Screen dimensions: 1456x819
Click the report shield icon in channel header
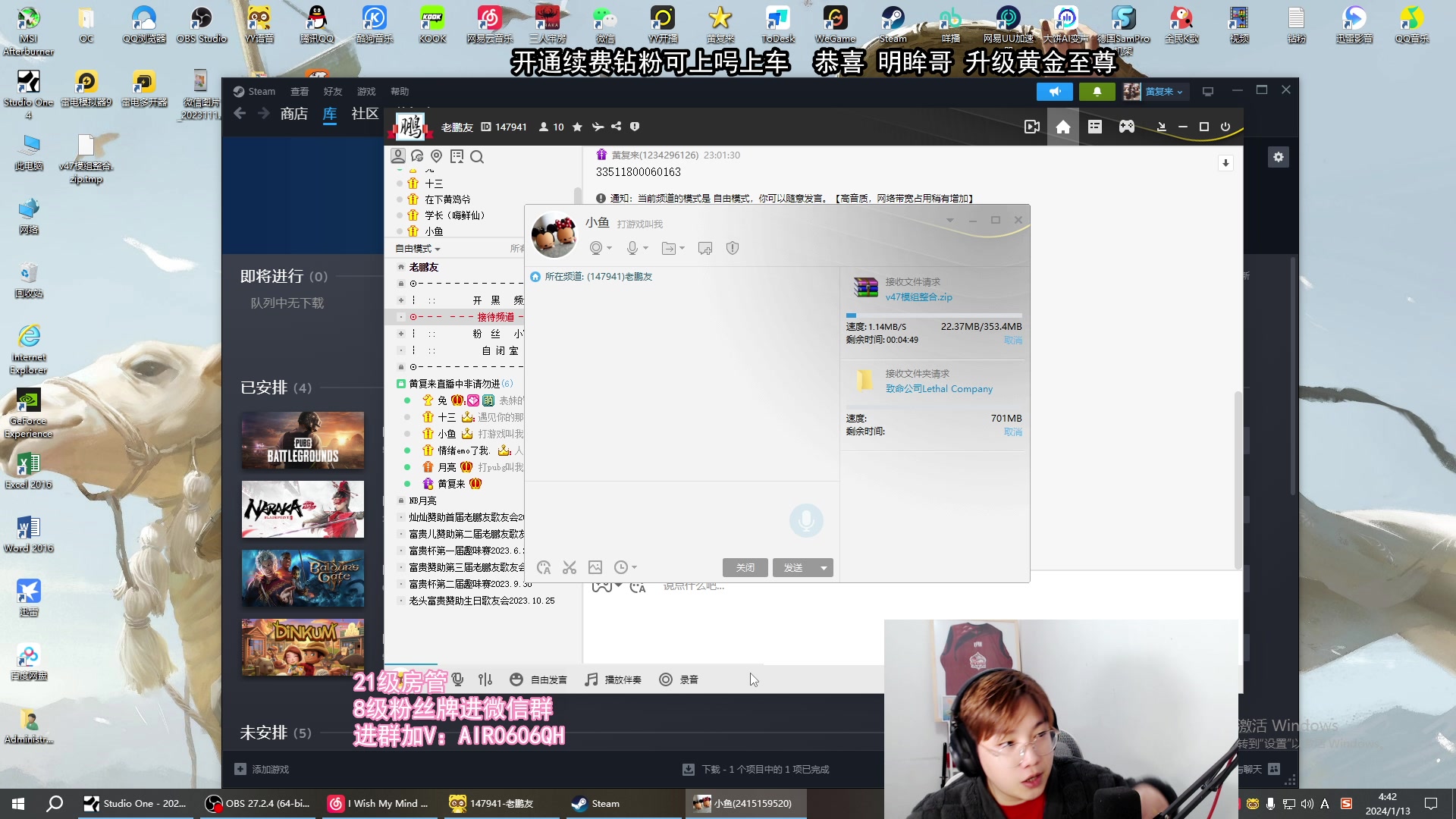coord(635,127)
